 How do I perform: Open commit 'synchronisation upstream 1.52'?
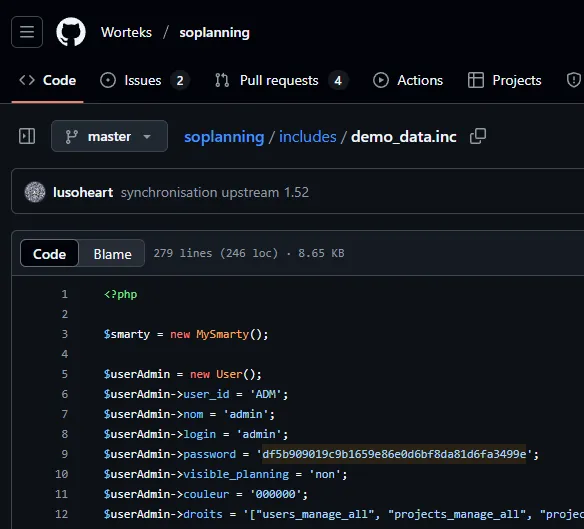[x=215, y=193]
